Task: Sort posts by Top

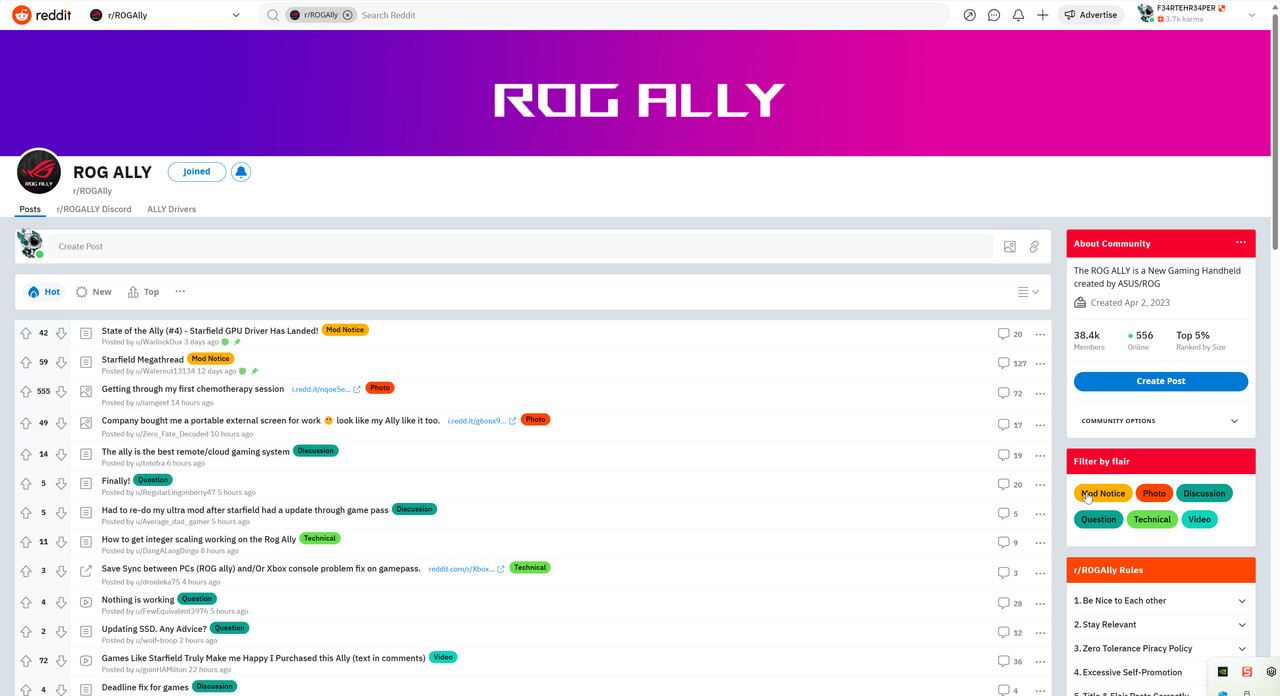Action: [143, 292]
